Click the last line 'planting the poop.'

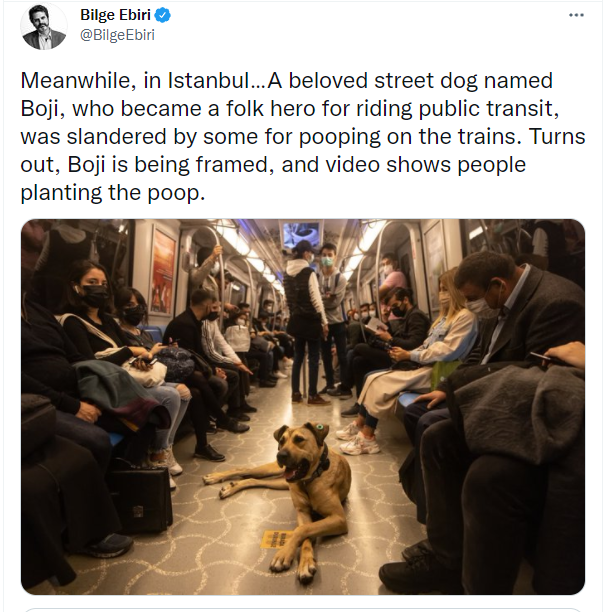tap(112, 193)
